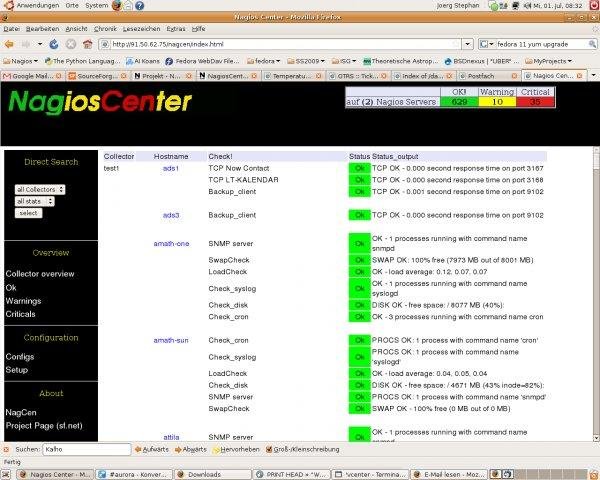
Task: Open the amath-sun hostname link
Action: tap(171, 340)
